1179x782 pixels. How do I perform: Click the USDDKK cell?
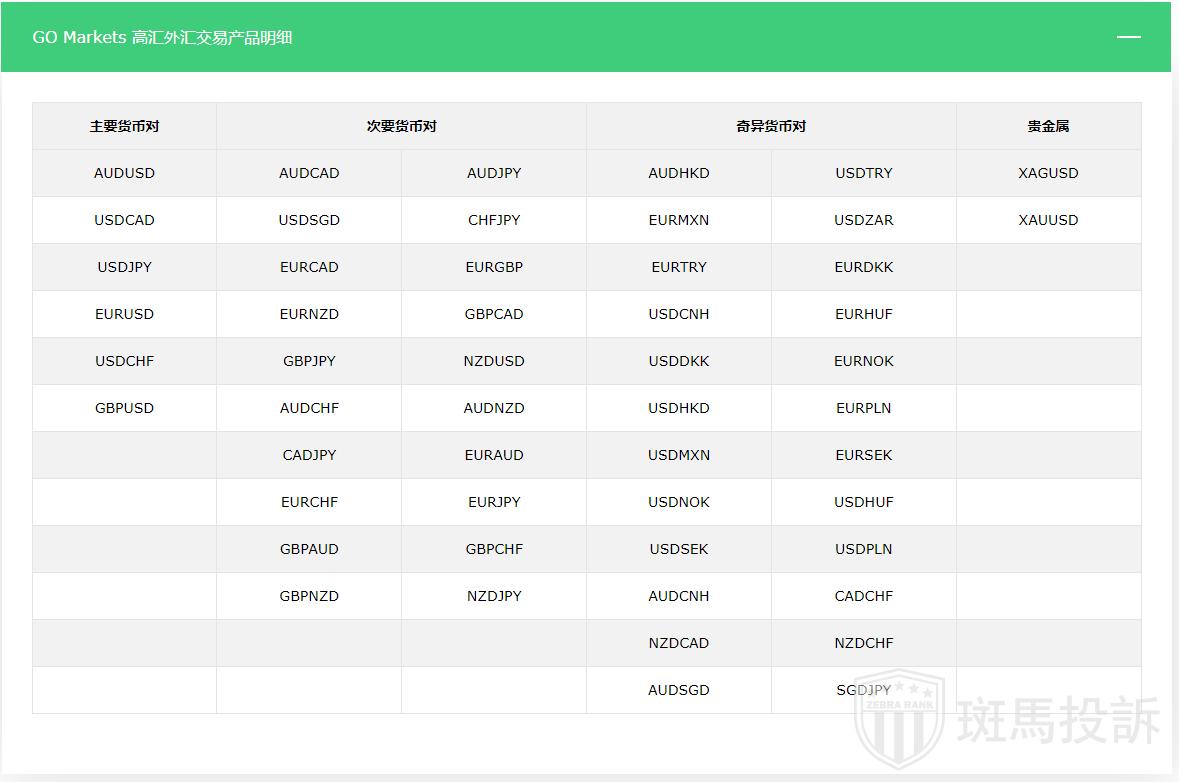pyautogui.click(x=679, y=361)
